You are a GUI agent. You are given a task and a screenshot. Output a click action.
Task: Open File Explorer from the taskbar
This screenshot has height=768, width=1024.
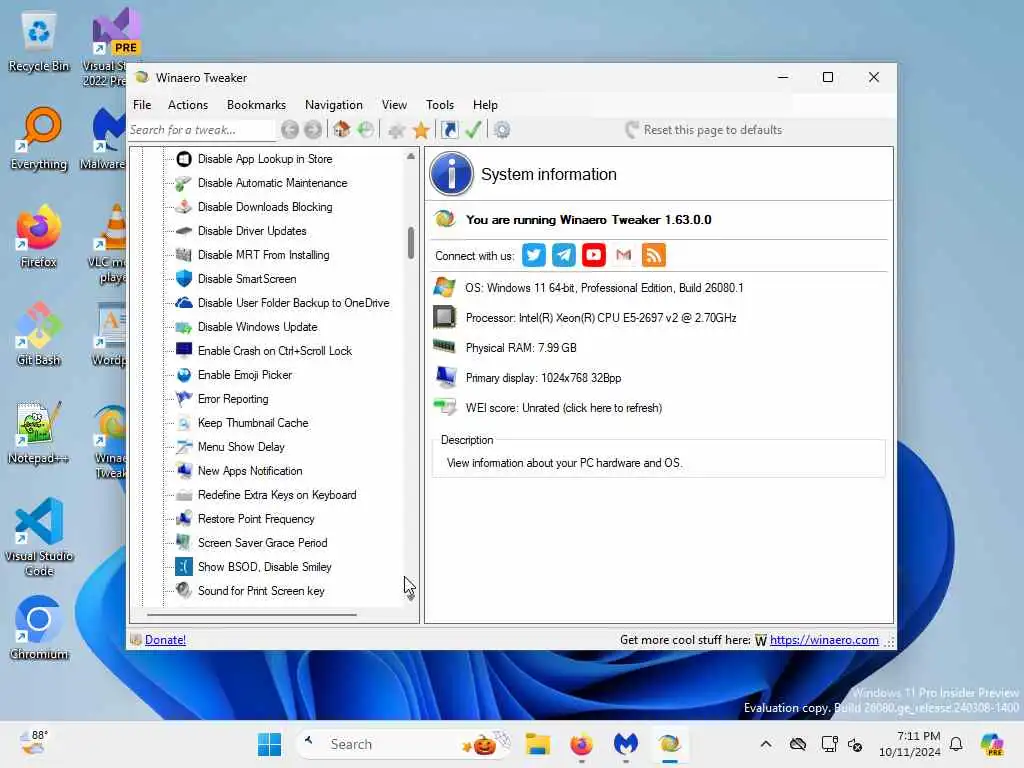click(x=537, y=744)
